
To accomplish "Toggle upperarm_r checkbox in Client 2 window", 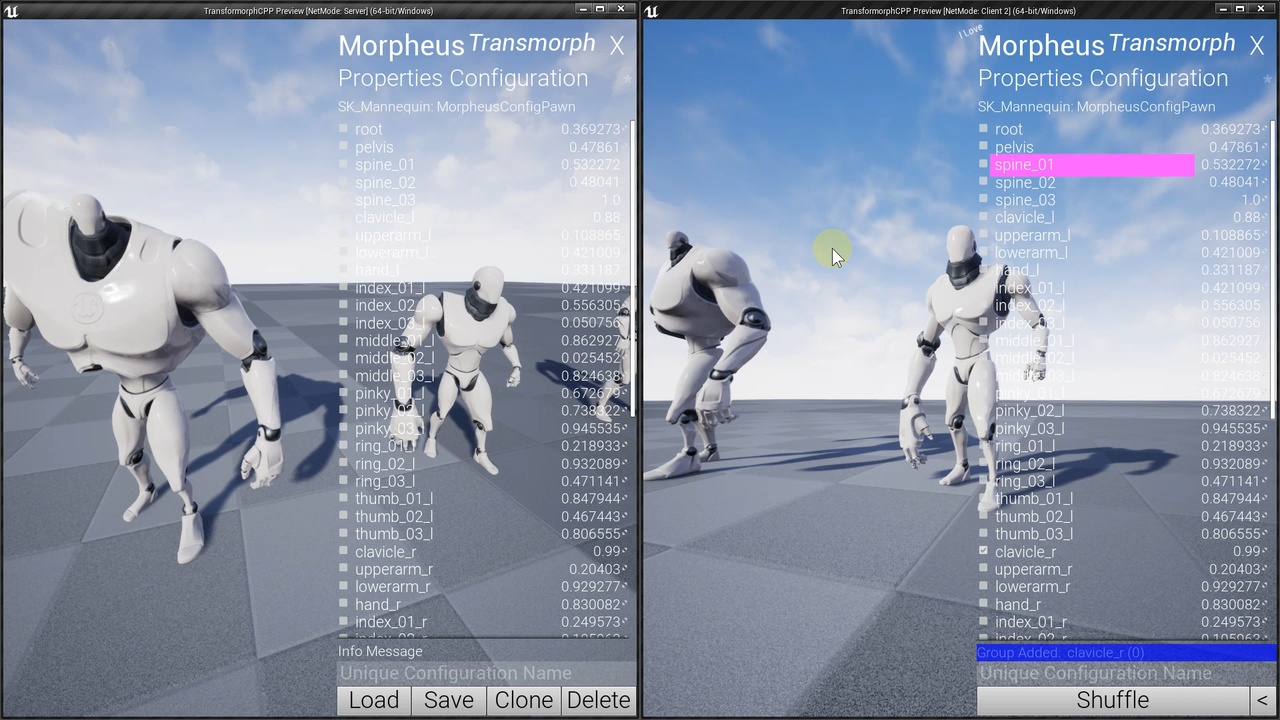I will pos(983,570).
